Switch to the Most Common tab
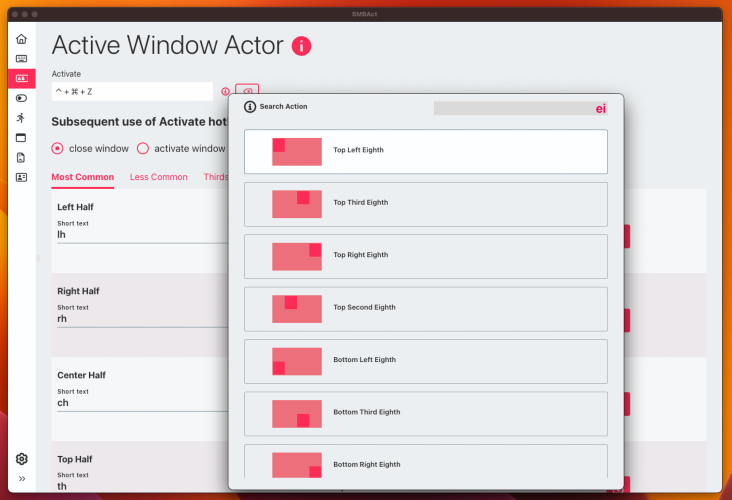 pos(83,177)
